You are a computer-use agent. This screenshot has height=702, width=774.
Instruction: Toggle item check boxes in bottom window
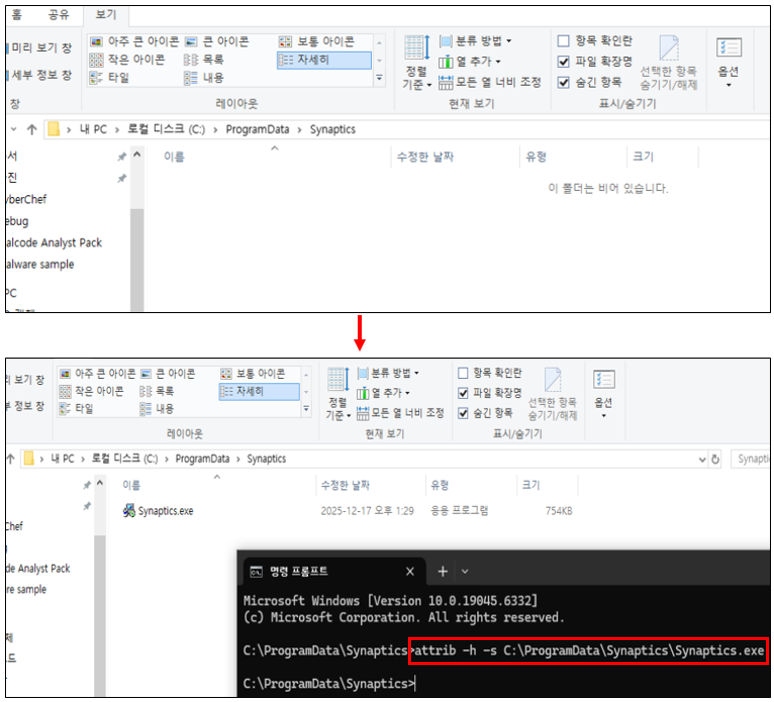point(463,373)
